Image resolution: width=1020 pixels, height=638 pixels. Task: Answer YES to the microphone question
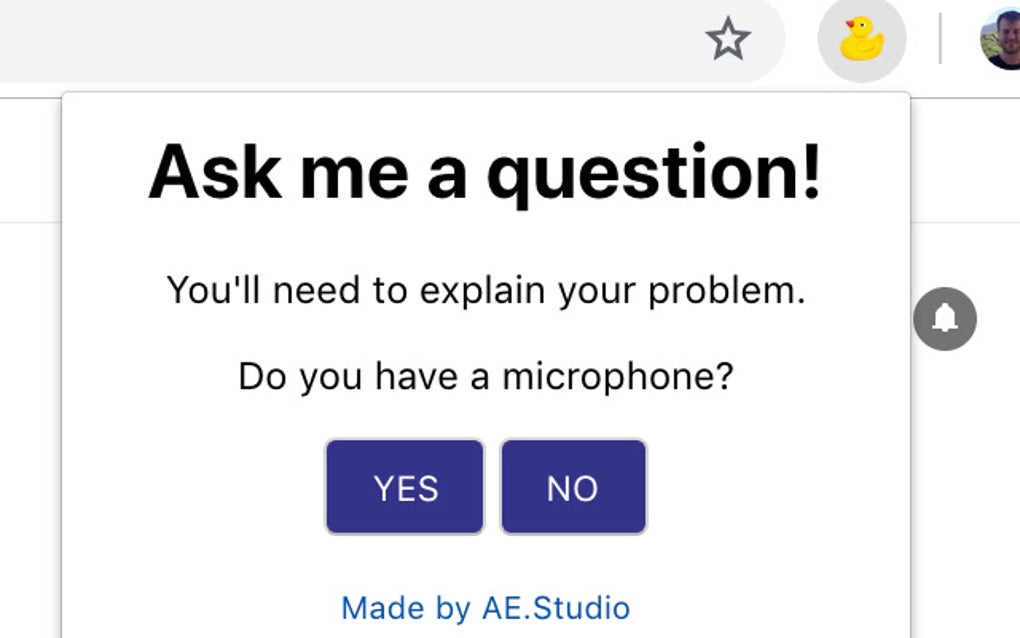pos(405,487)
